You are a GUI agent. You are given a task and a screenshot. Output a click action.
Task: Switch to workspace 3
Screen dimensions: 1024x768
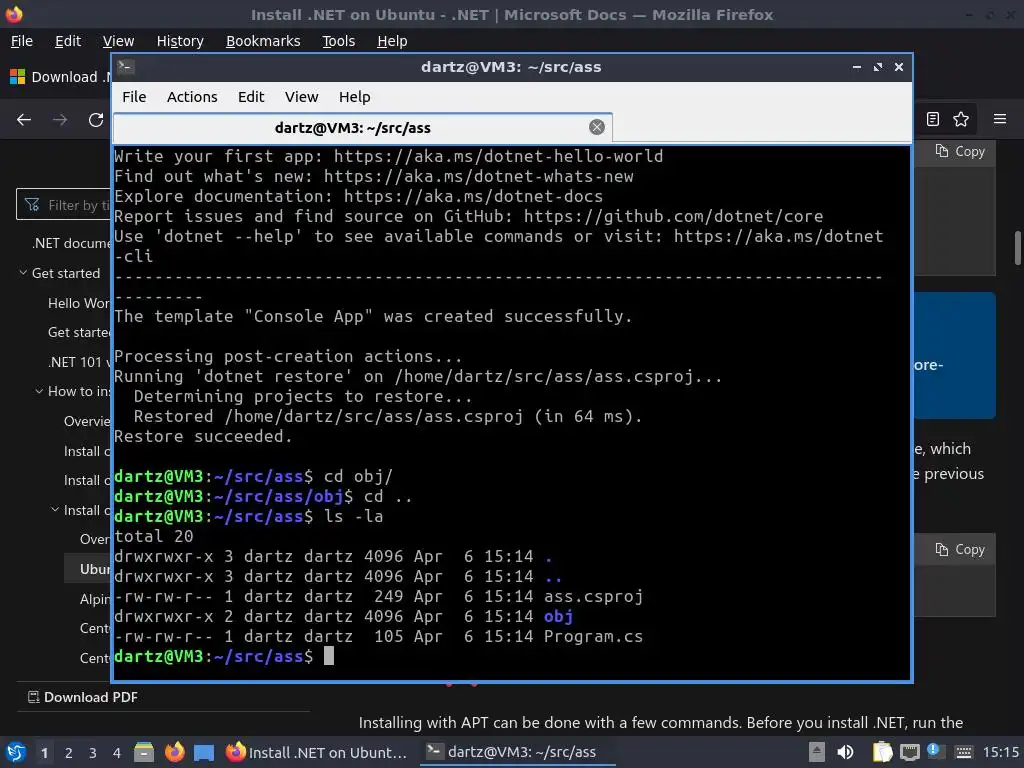click(x=93, y=753)
